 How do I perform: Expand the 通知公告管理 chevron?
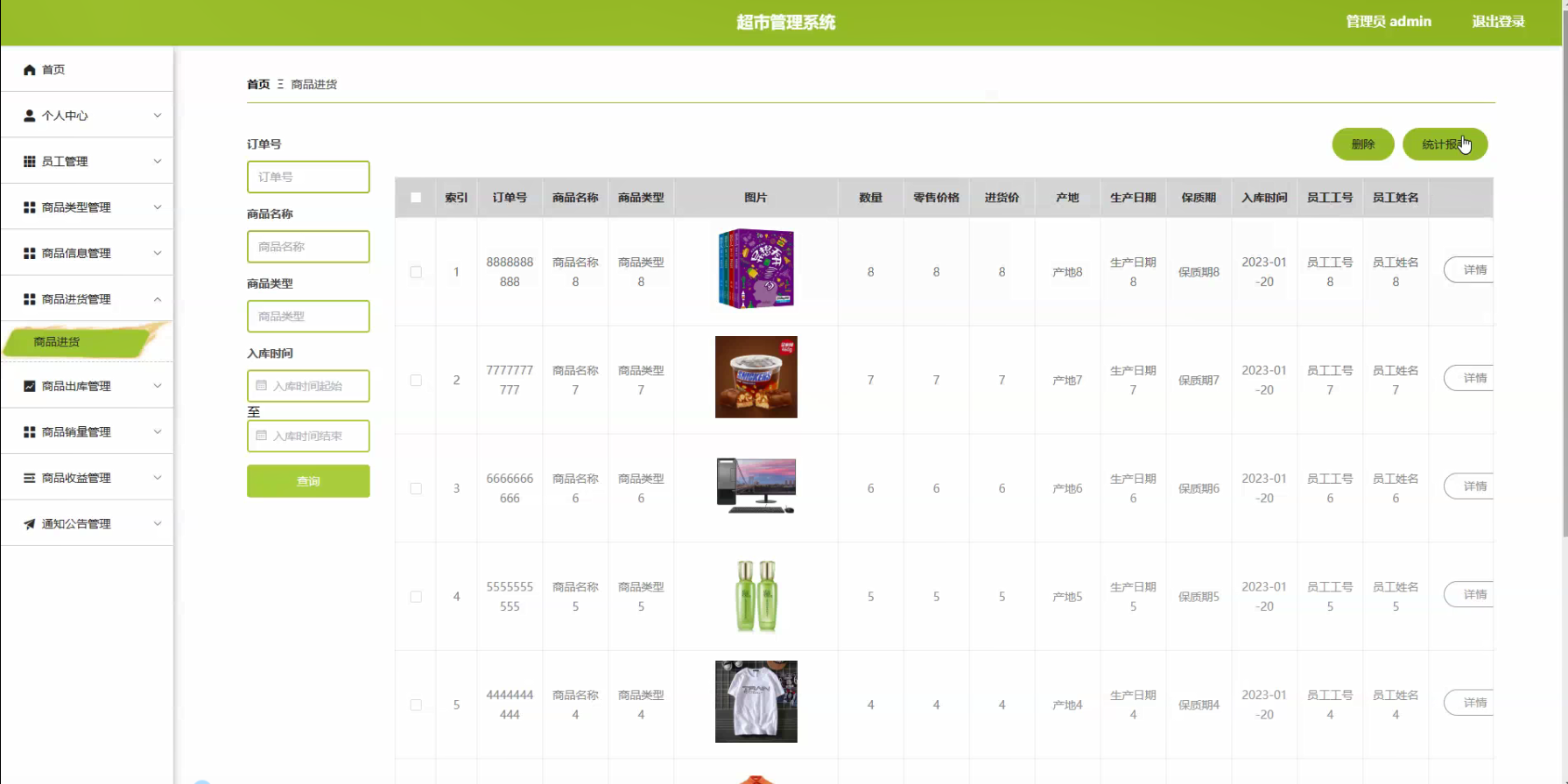pyautogui.click(x=158, y=524)
